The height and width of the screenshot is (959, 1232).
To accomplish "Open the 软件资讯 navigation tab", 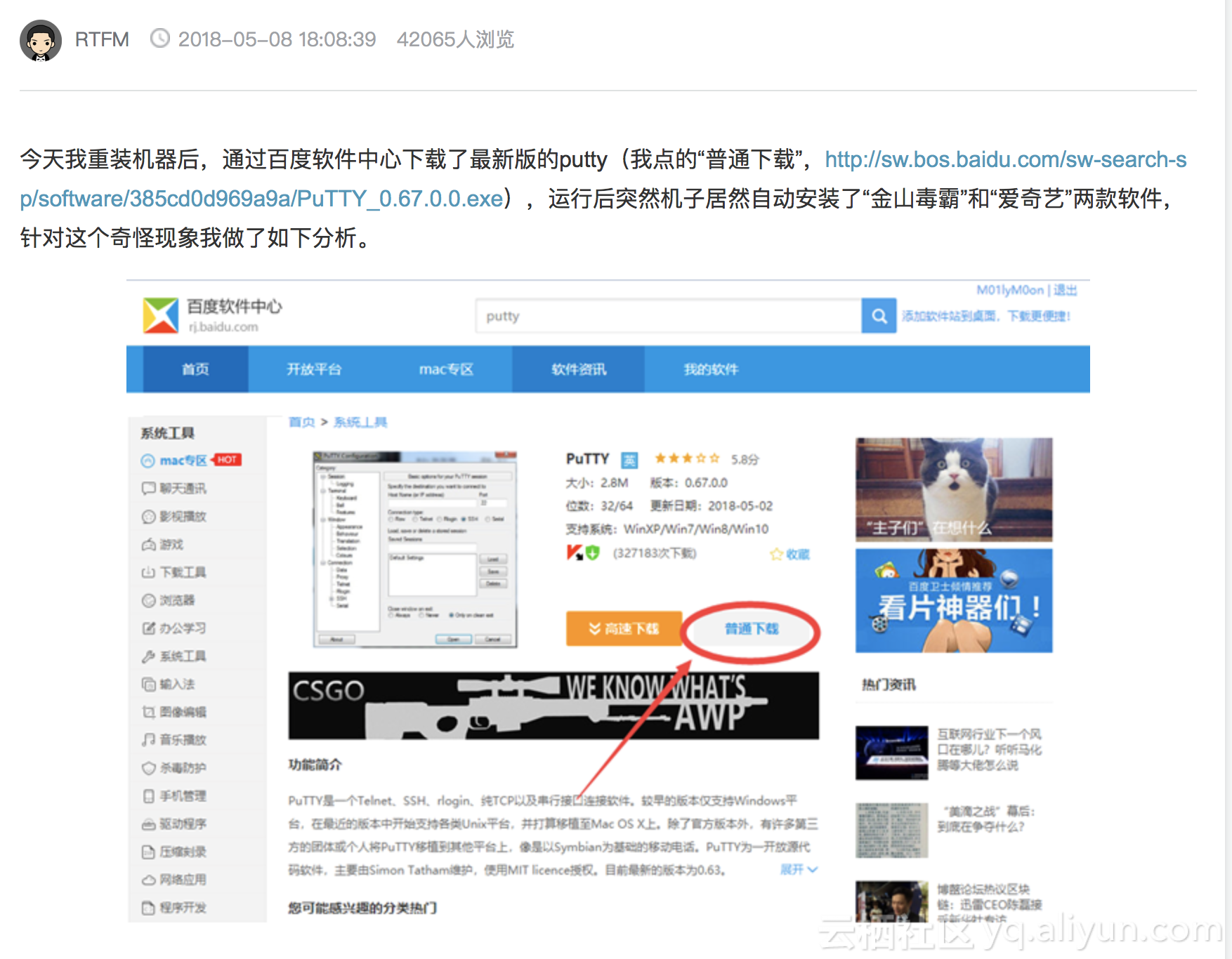I will pos(578,369).
